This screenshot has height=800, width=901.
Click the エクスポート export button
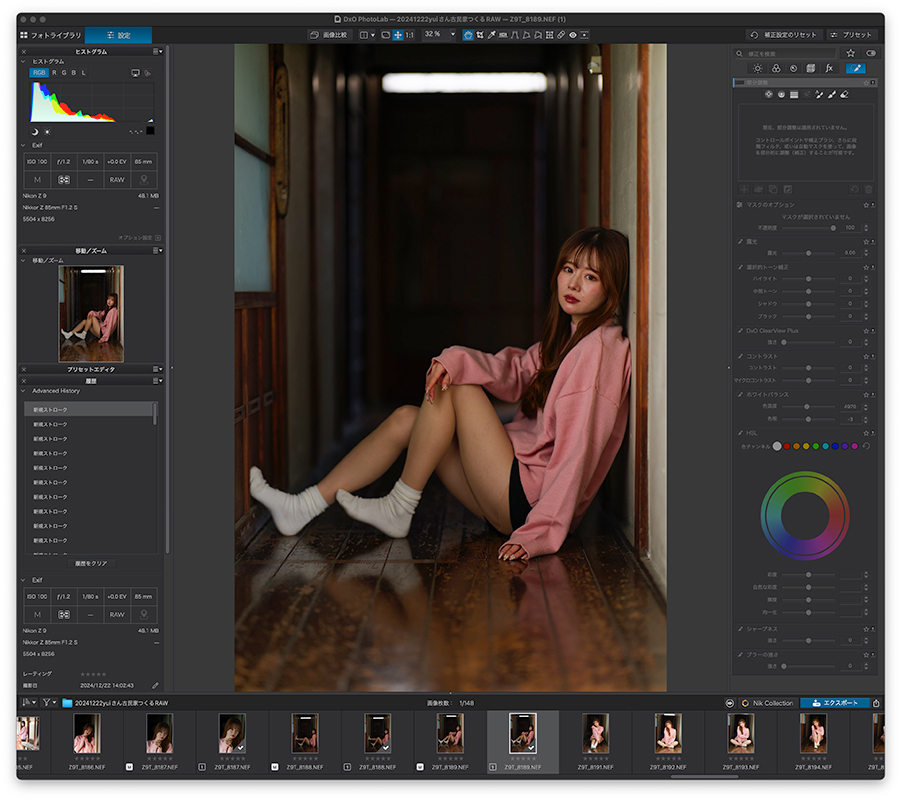click(835, 703)
